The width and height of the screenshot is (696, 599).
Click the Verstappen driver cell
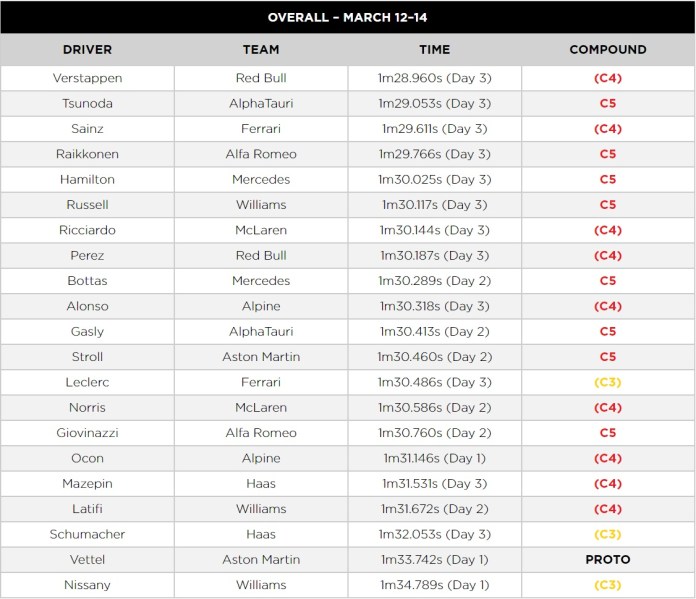[87, 78]
